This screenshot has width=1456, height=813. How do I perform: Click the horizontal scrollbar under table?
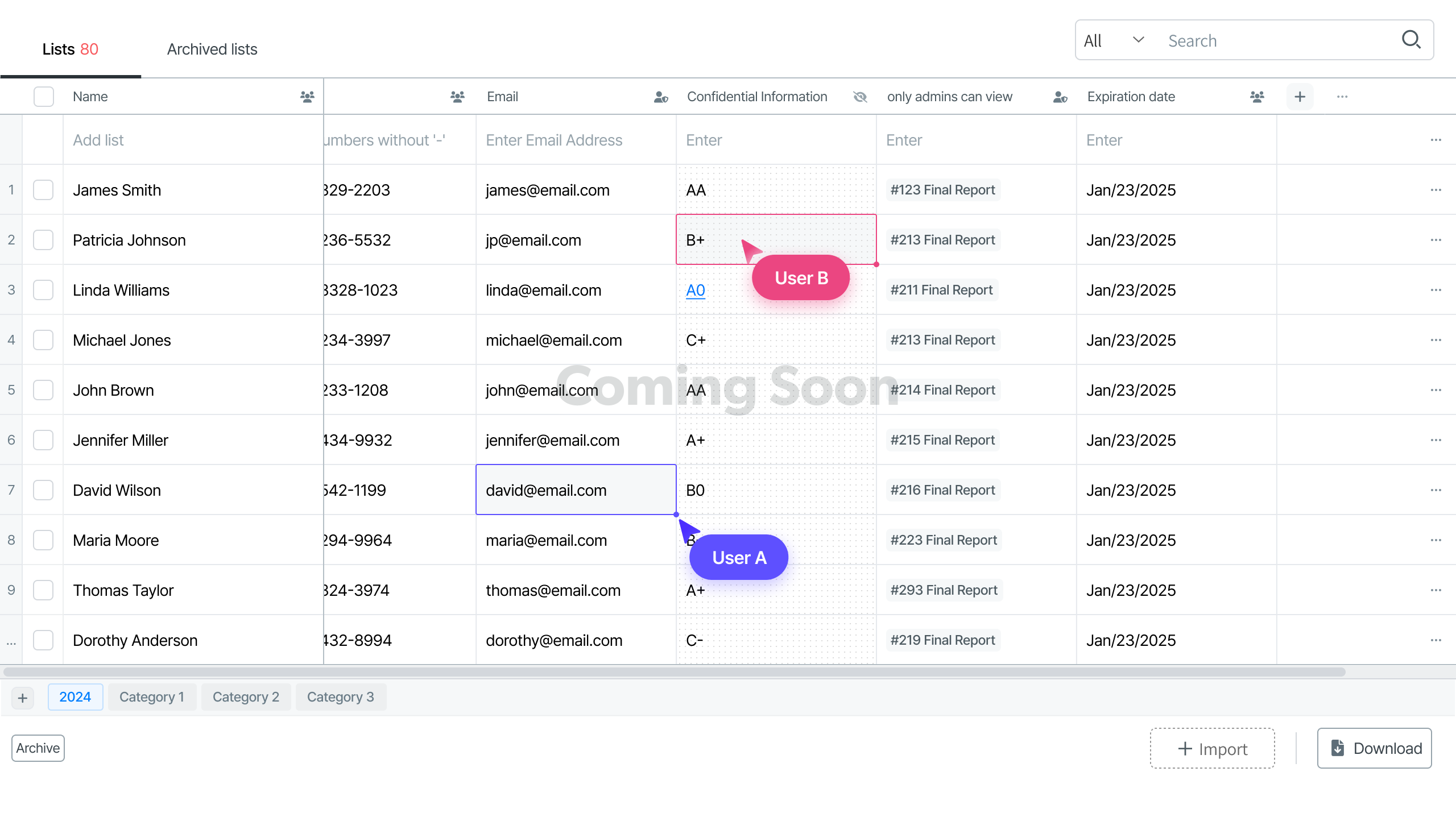pyautogui.click(x=674, y=672)
